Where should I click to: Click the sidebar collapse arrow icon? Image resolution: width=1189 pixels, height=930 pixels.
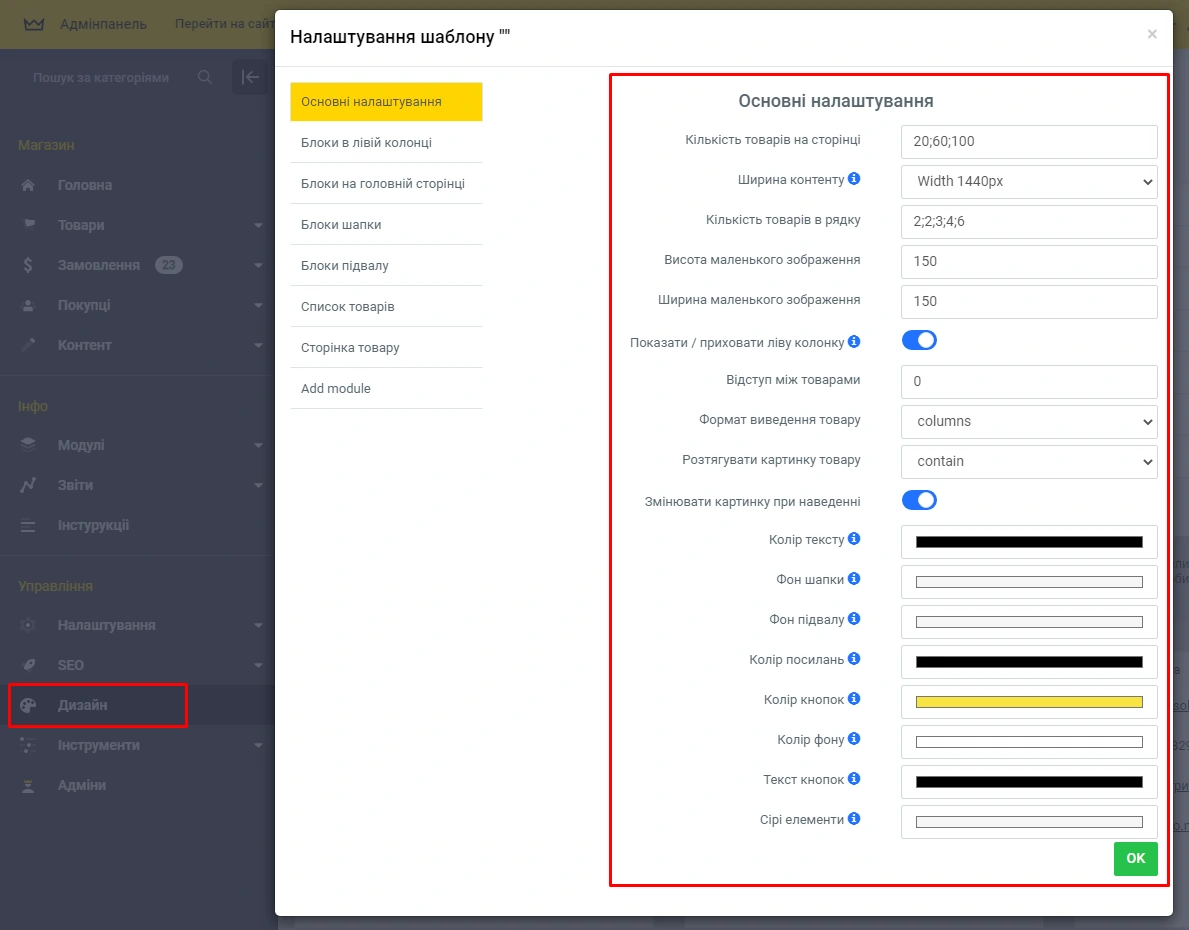[x=250, y=77]
